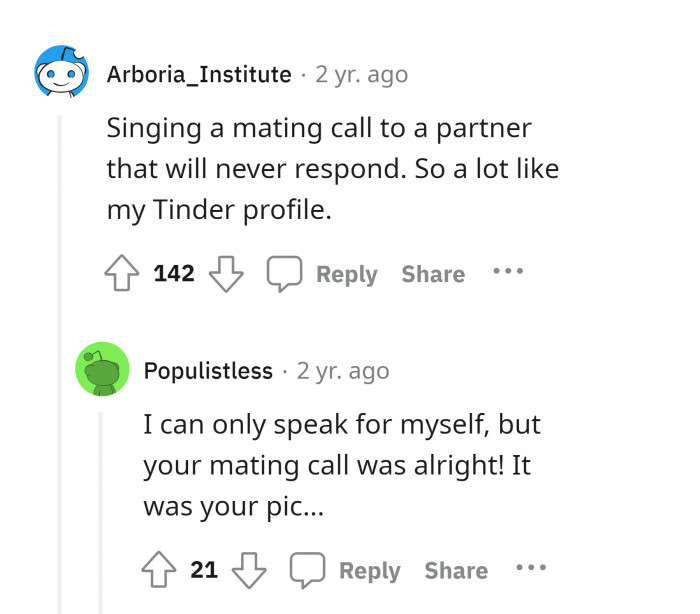Visit the Arboria_Institute username link
700x614 pixels.
(x=199, y=74)
